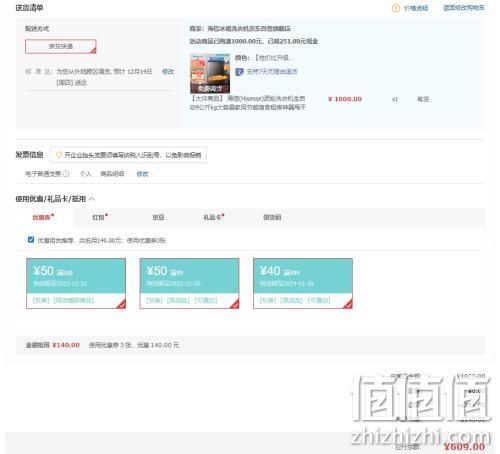Select the JD Express delivery option
500x454 pixels.
click(61, 46)
